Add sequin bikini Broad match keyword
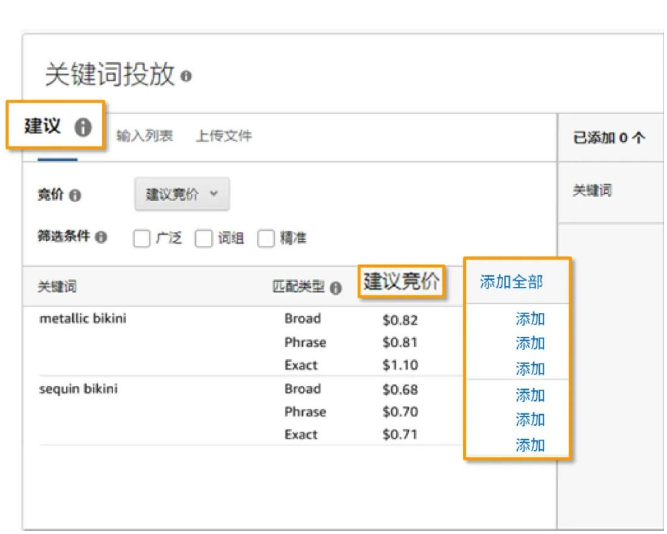 (x=530, y=395)
